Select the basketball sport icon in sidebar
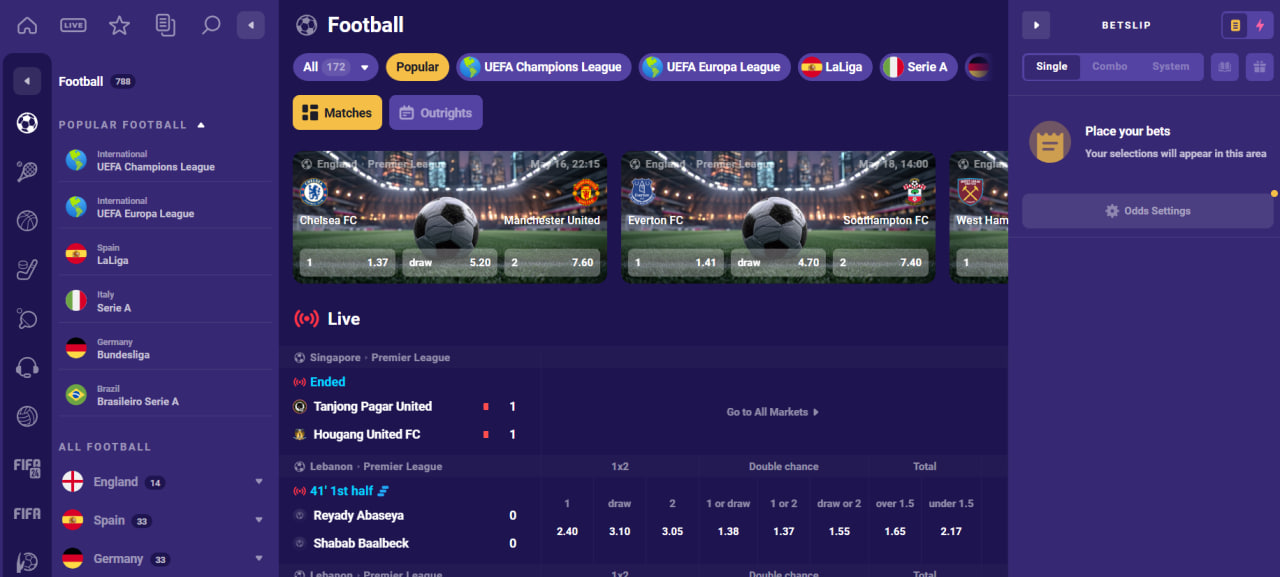The image size is (1280, 577). [27, 221]
